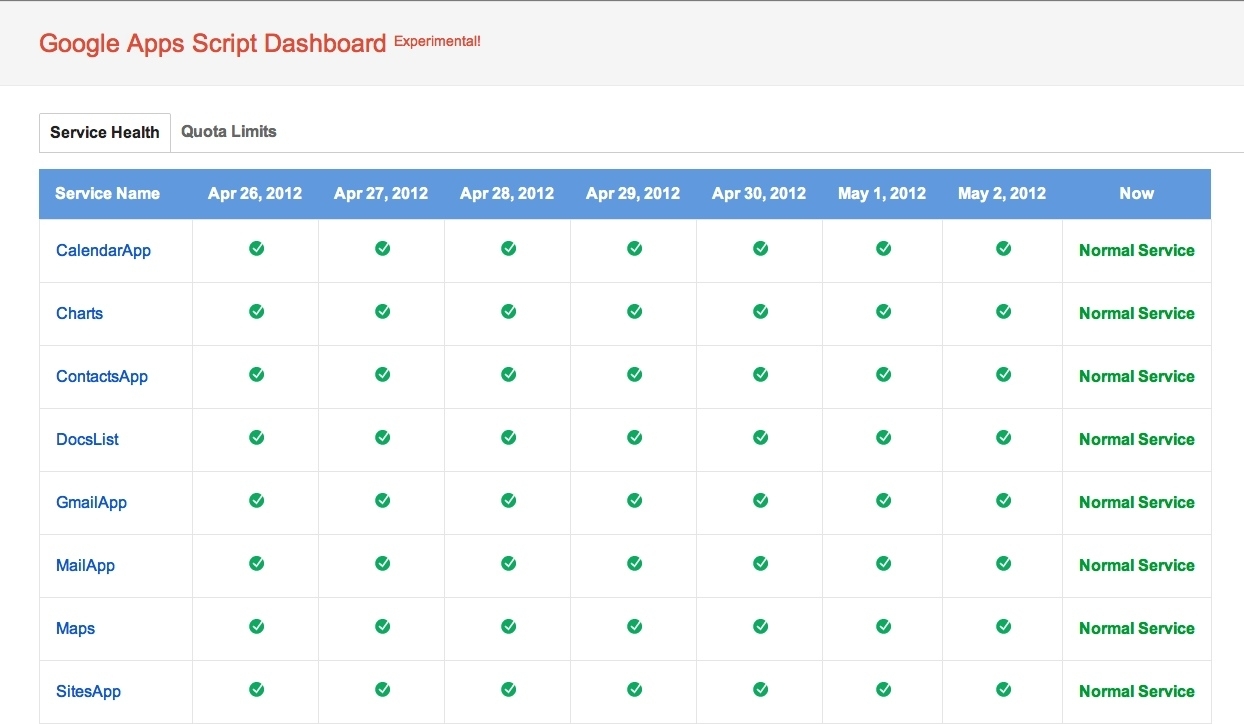Click the red Experimental! label
The image size is (1244, 724).
click(x=437, y=41)
